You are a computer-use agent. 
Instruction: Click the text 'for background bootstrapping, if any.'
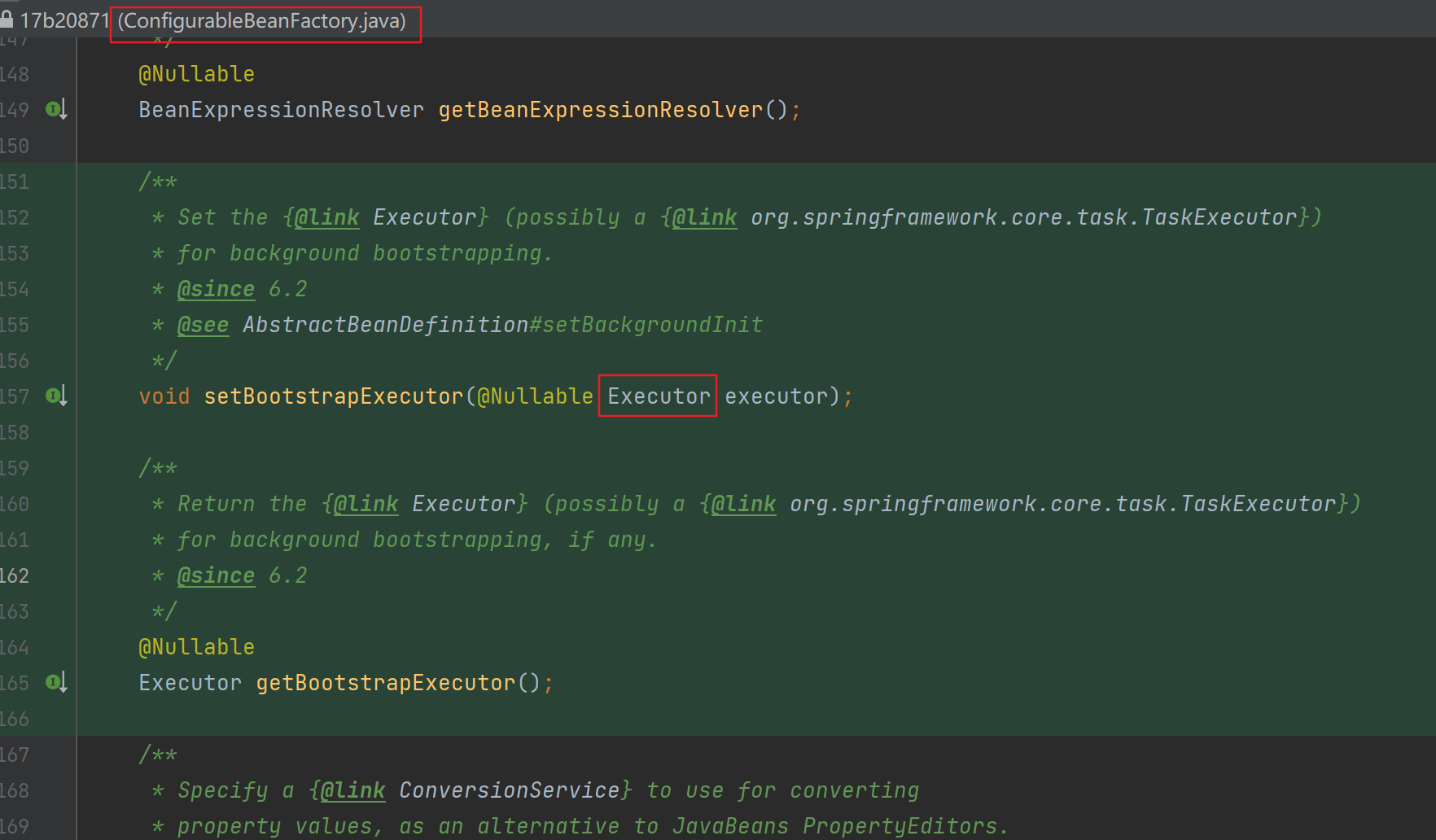coord(418,540)
